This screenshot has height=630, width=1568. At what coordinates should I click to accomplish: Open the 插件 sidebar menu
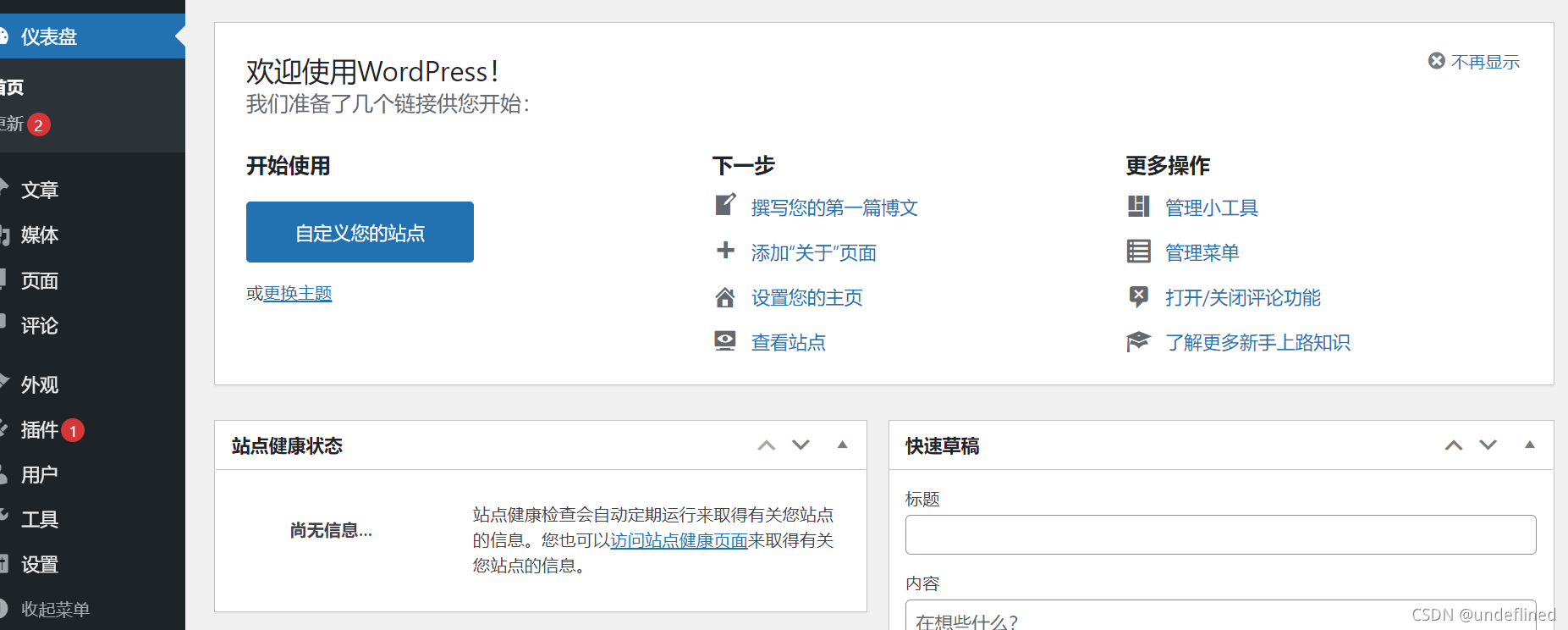click(x=92, y=429)
